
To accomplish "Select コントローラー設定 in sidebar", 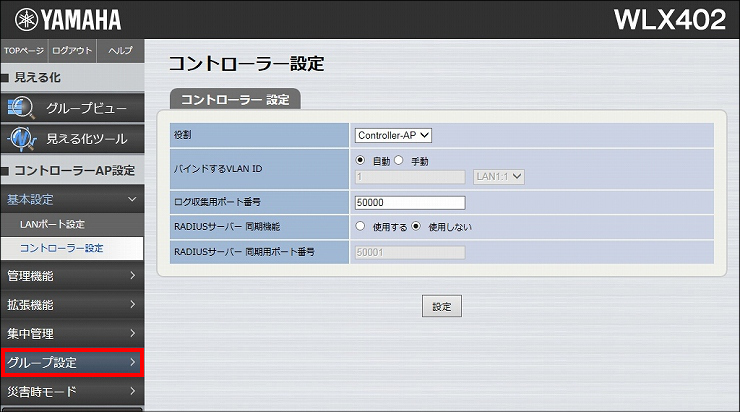I will click(73, 248).
